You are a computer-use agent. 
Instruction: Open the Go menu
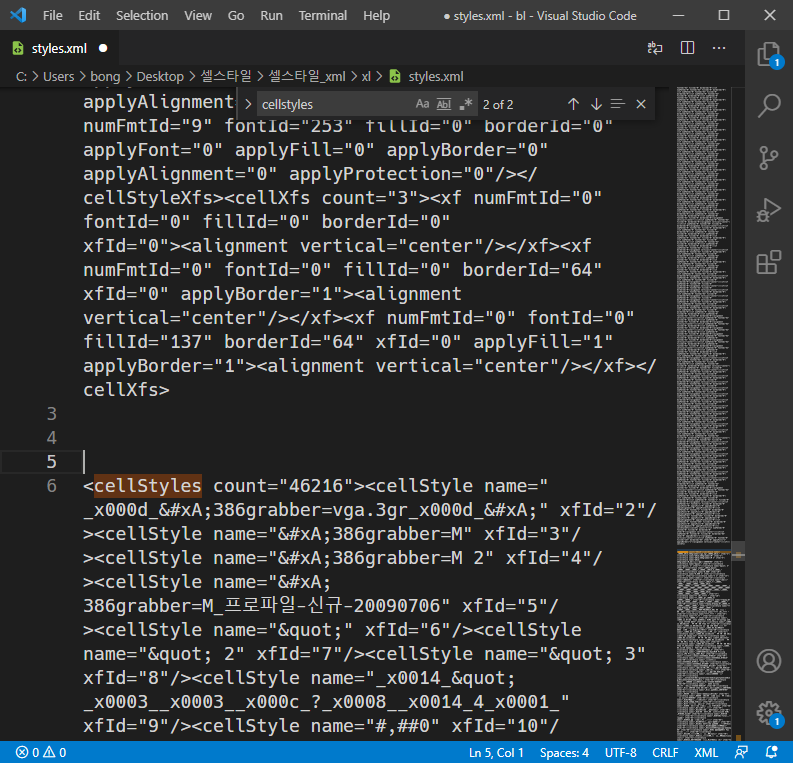[x=236, y=16]
